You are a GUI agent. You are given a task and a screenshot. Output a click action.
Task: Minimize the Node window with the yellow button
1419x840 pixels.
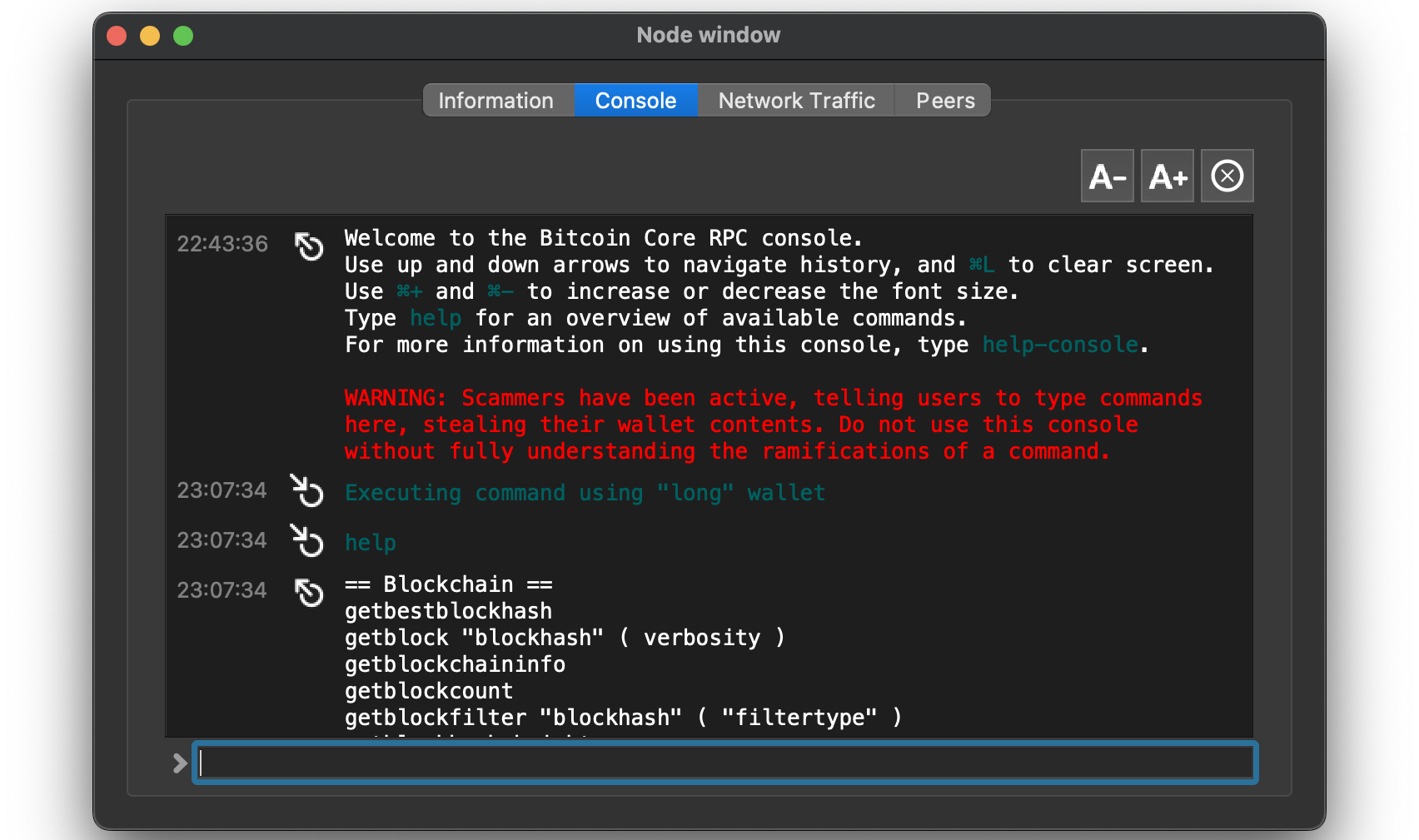click(150, 36)
